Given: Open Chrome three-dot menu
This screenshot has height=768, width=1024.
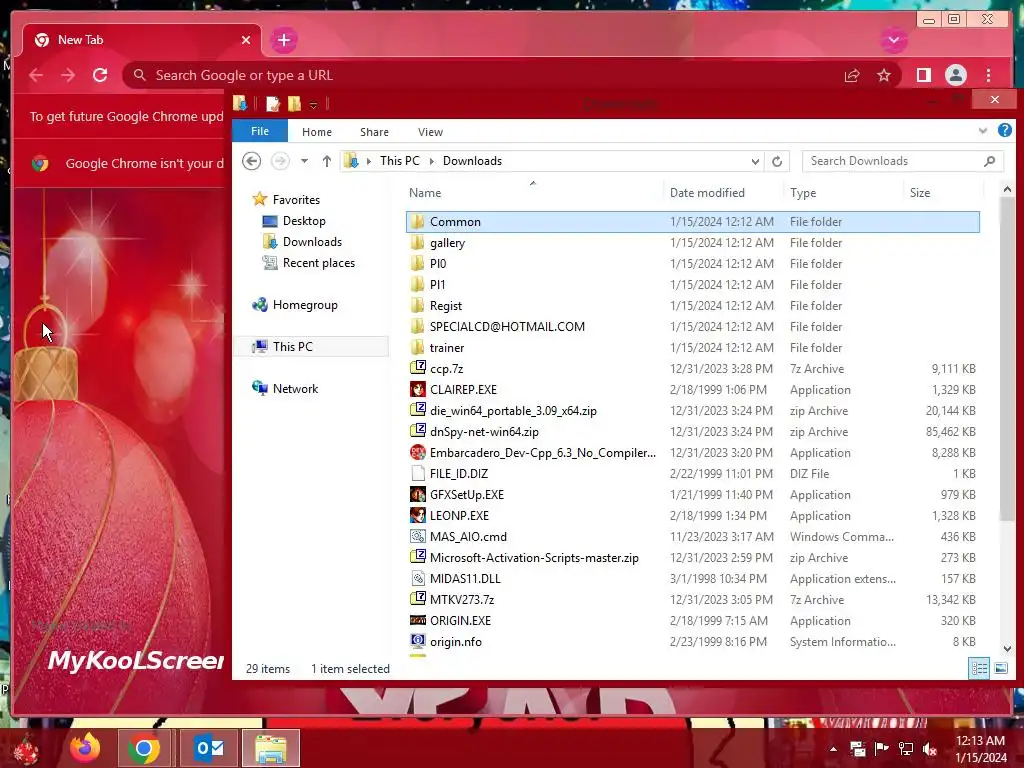Looking at the screenshot, I should pos(988,75).
